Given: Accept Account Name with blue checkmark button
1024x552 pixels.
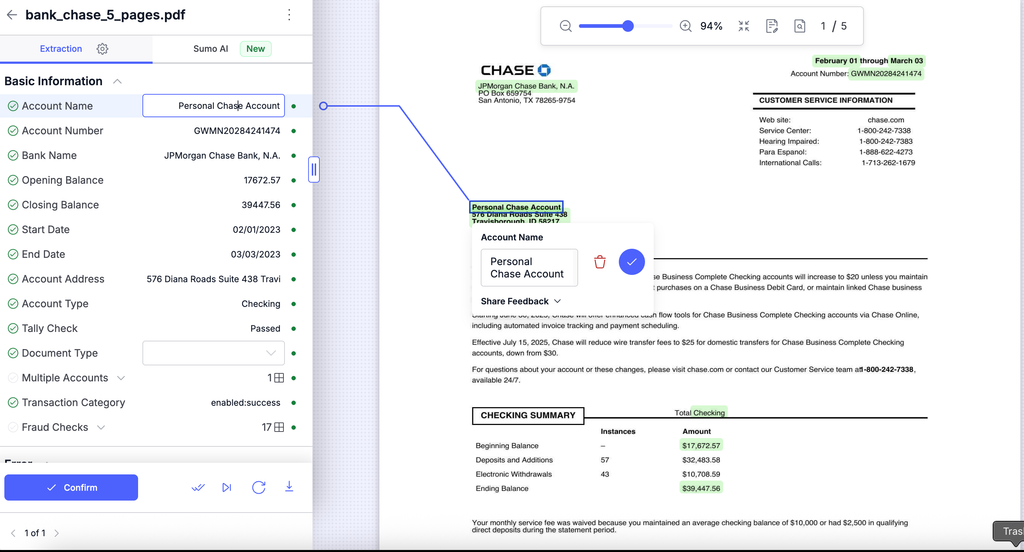Looking at the screenshot, I should click(632, 262).
